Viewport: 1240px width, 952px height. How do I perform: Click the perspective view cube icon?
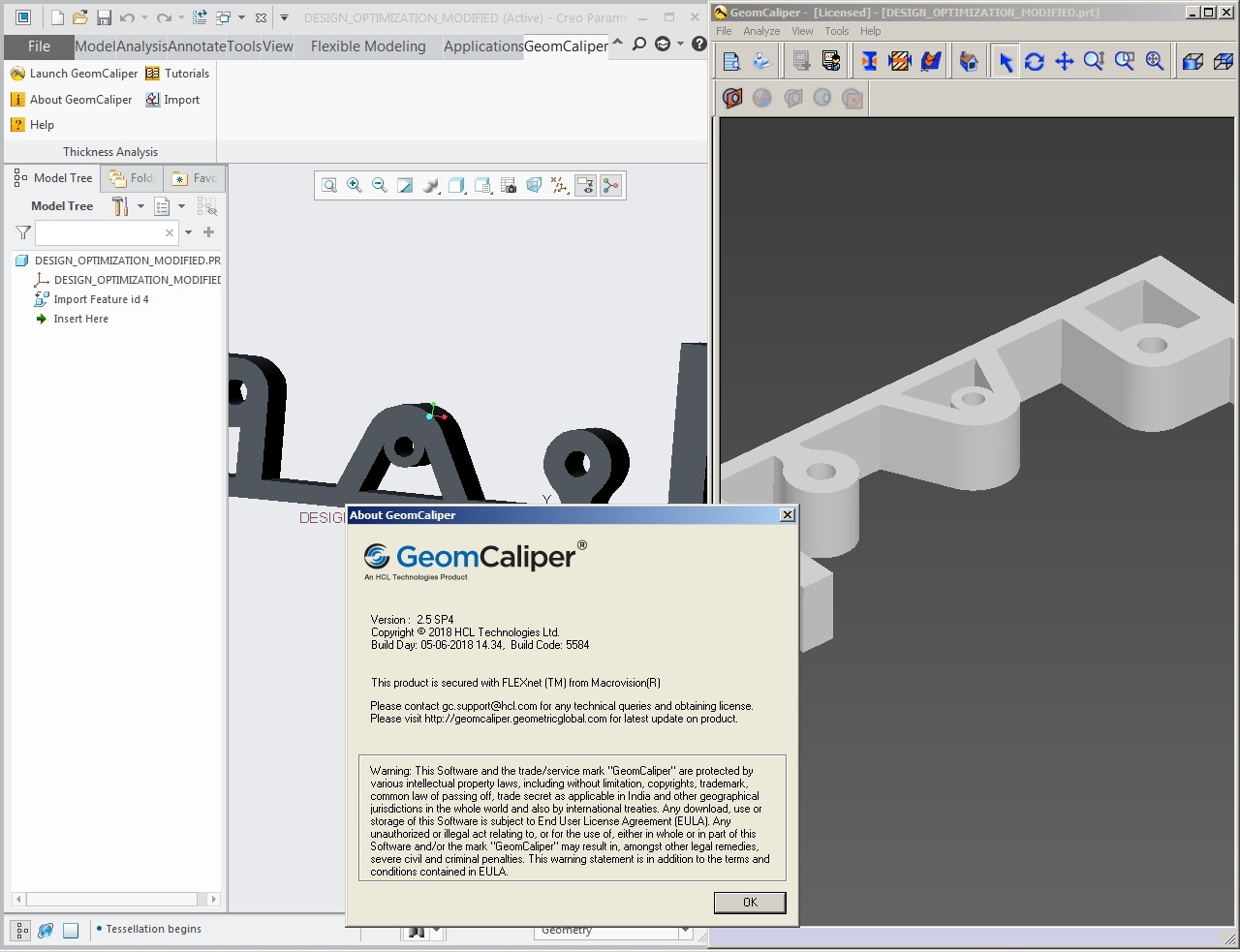tap(534, 185)
